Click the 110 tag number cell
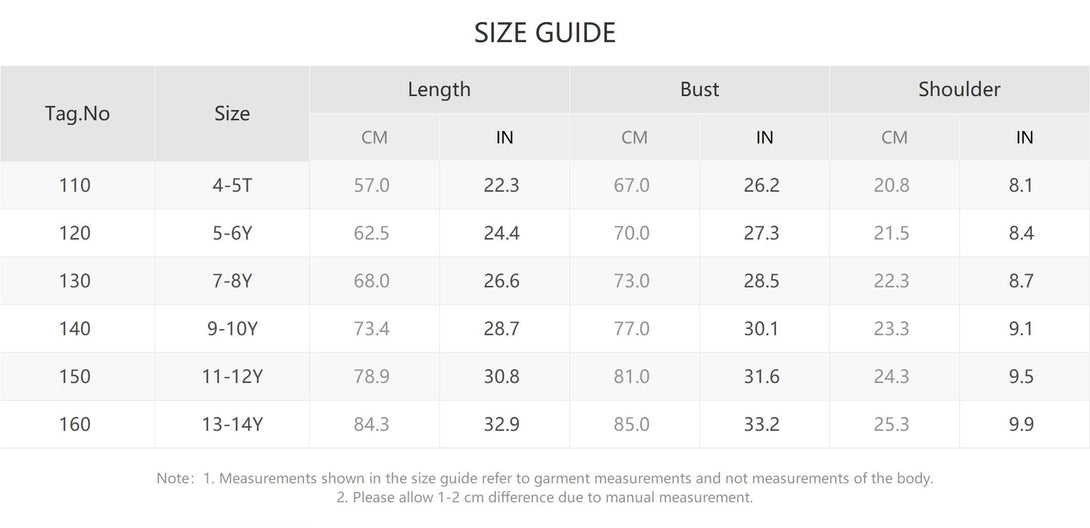The width and height of the screenshot is (1090, 528). [x=75, y=185]
